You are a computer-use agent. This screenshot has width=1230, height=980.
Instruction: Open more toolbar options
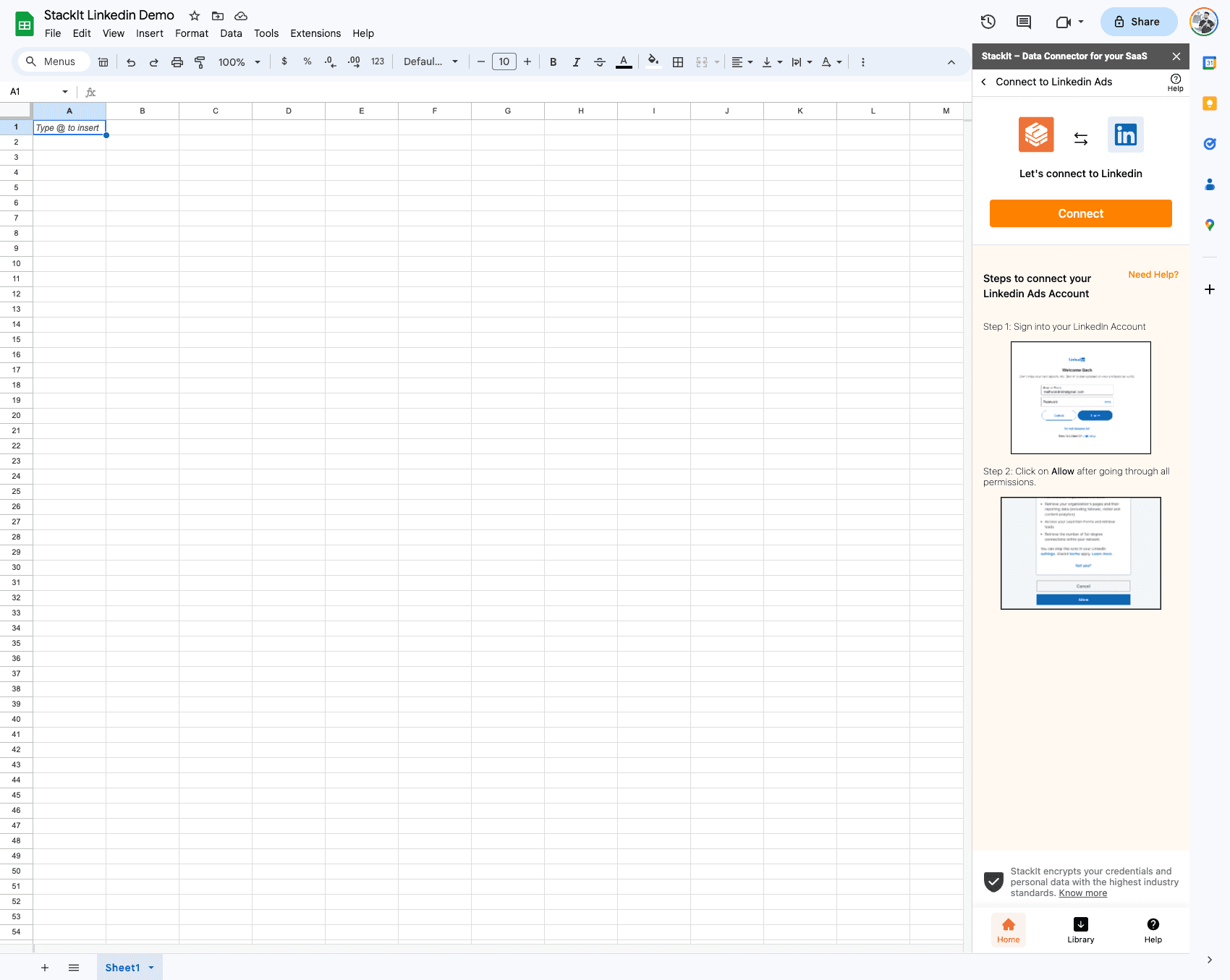pos(863,62)
